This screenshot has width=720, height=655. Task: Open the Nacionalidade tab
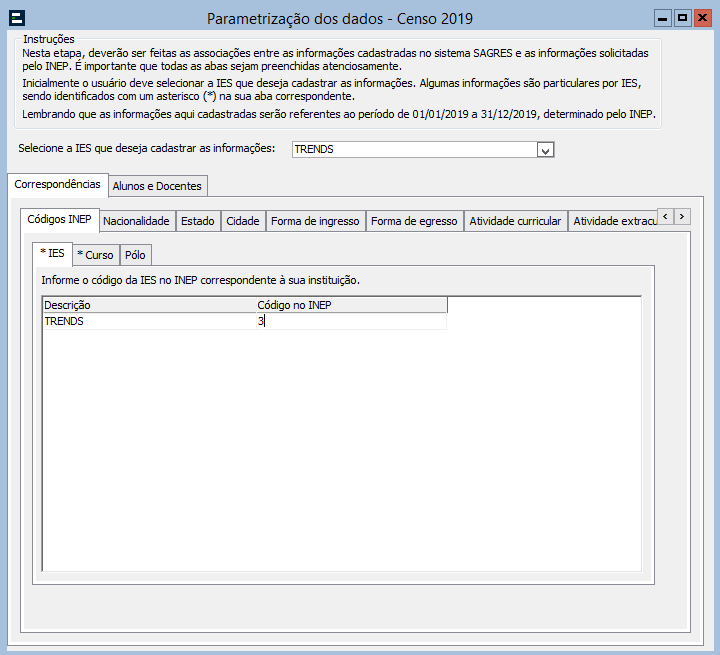click(136, 221)
